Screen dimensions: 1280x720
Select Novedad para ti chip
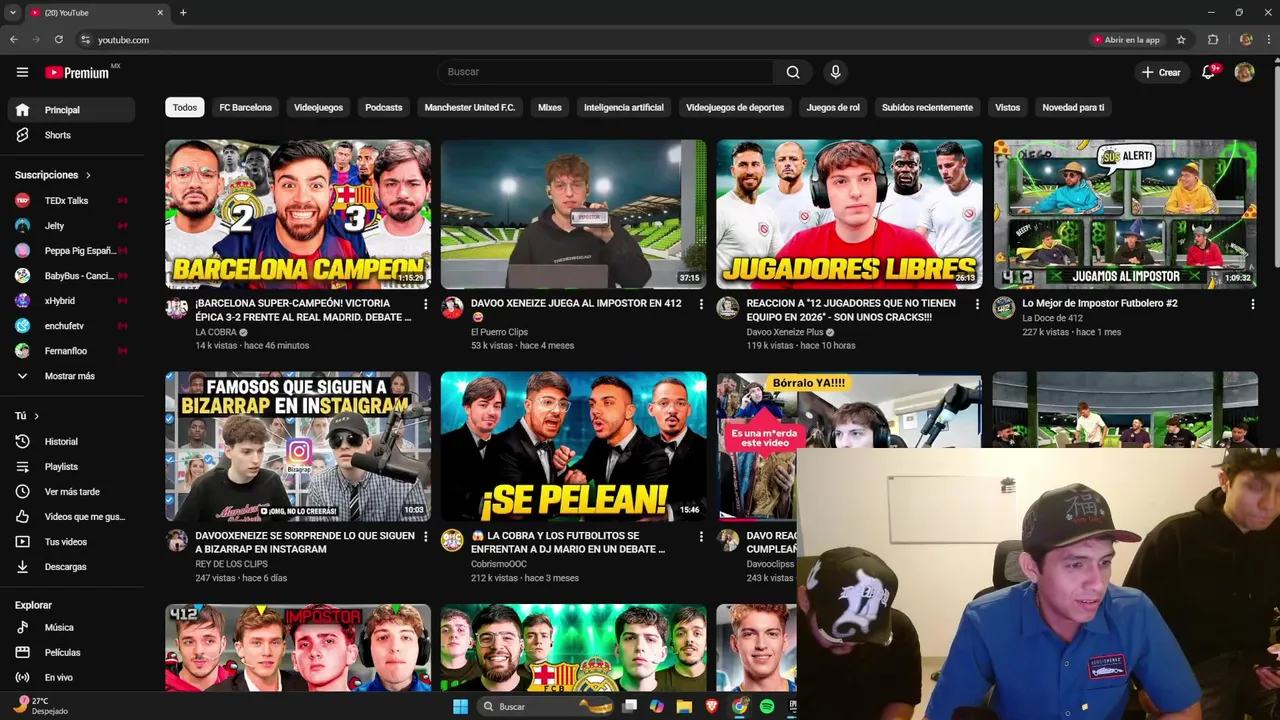(x=1073, y=107)
